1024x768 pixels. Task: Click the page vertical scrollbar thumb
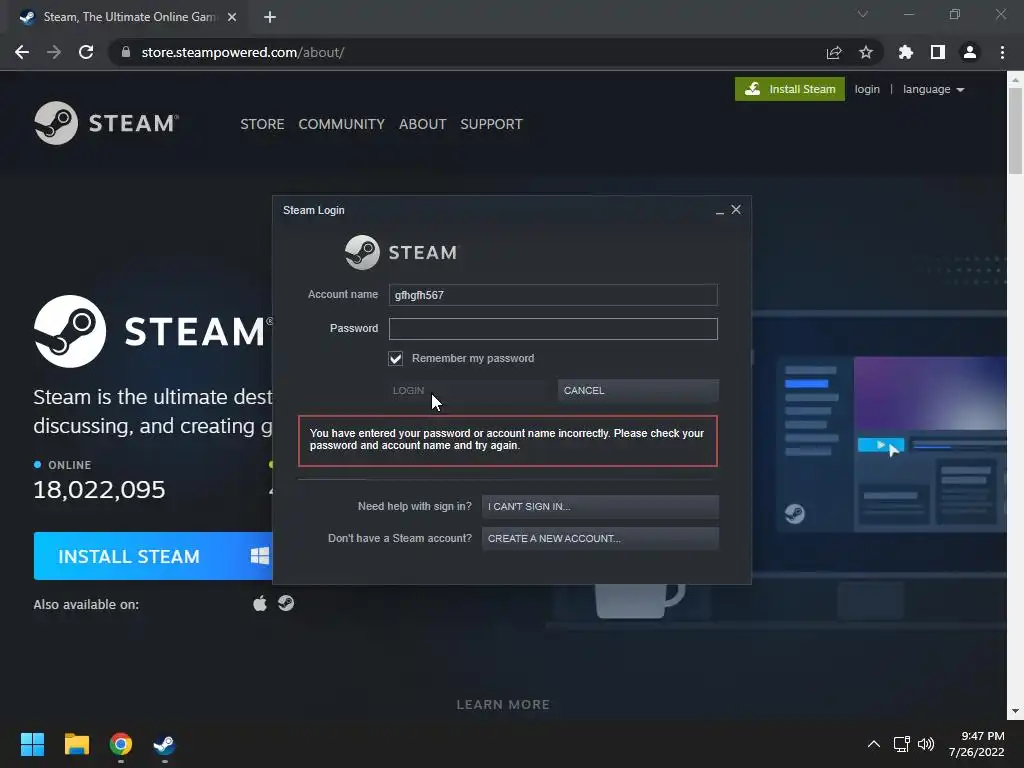[1015, 131]
